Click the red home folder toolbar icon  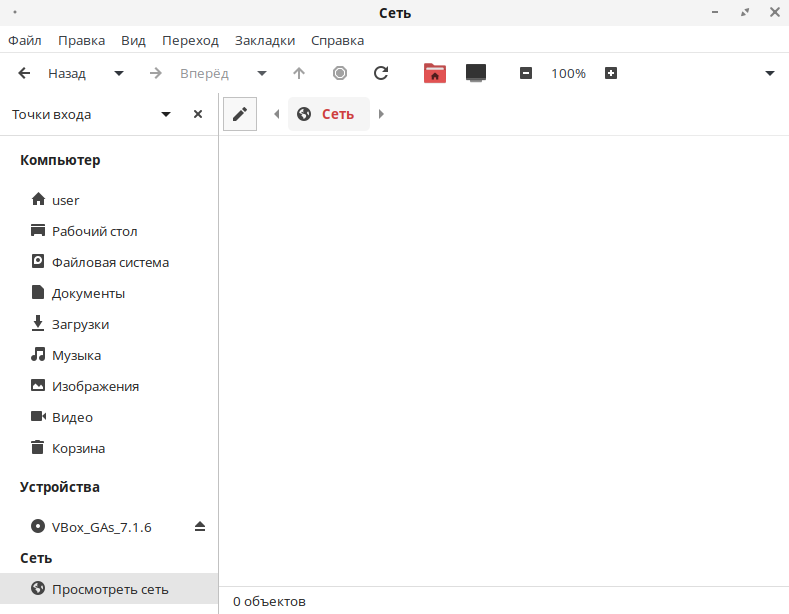tap(434, 73)
